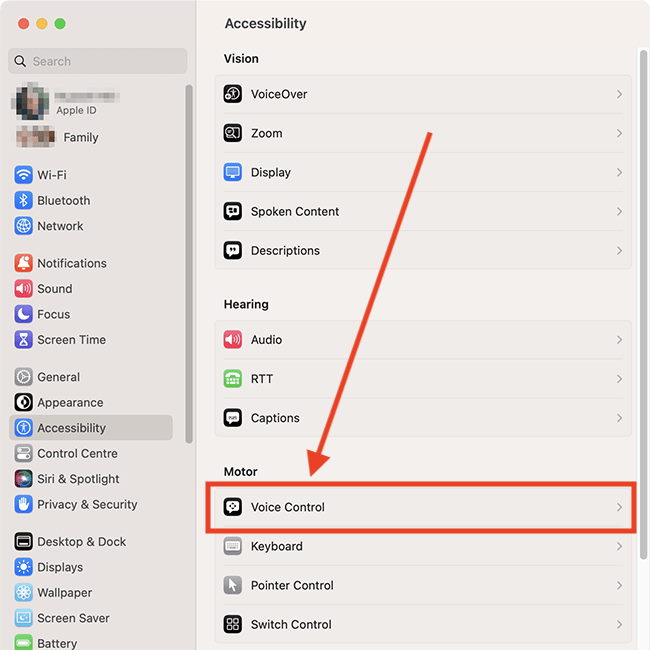Screen dimensions: 650x650
Task: Click the Sound speaker icon in sidebar
Action: pos(24,289)
